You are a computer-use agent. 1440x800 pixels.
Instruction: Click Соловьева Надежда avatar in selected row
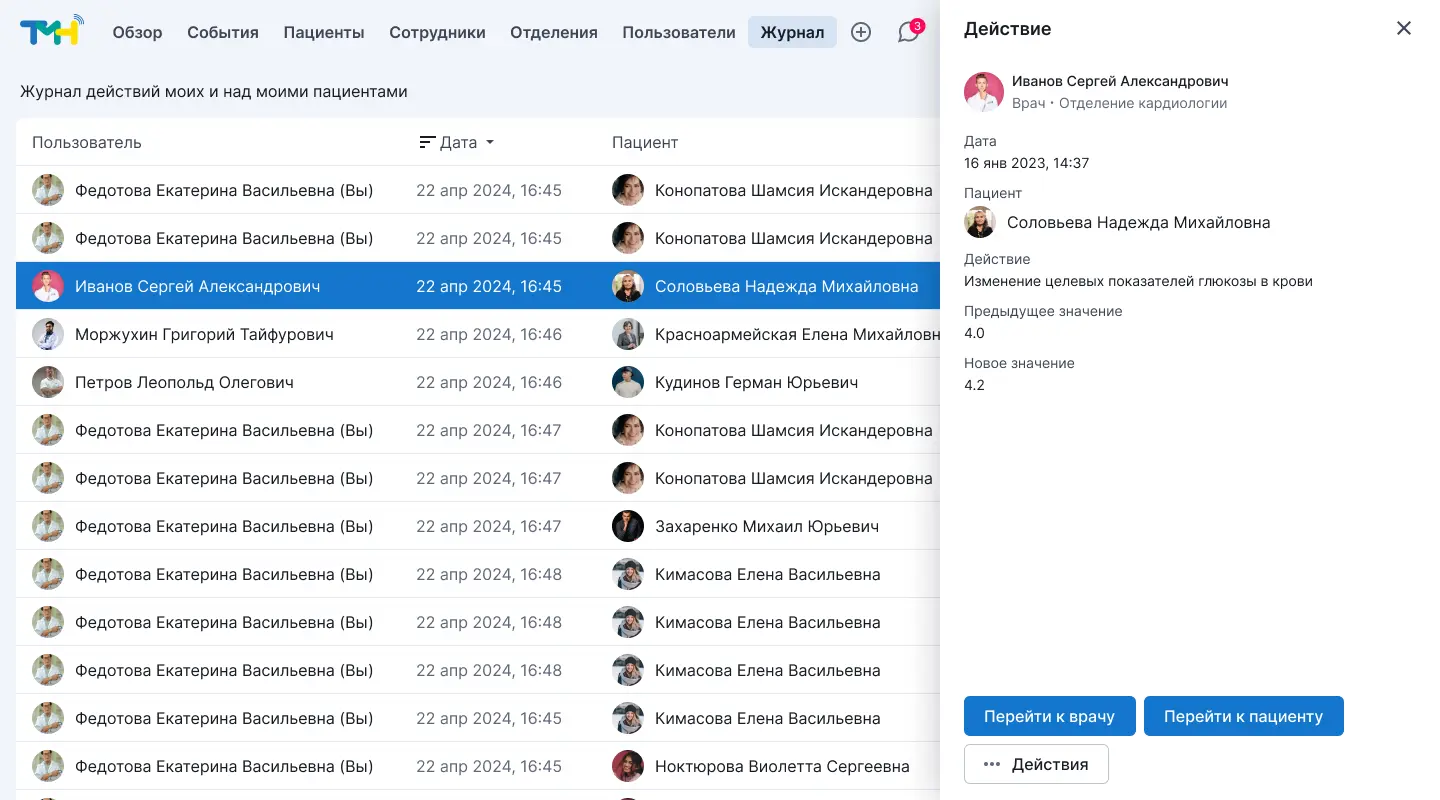628,286
